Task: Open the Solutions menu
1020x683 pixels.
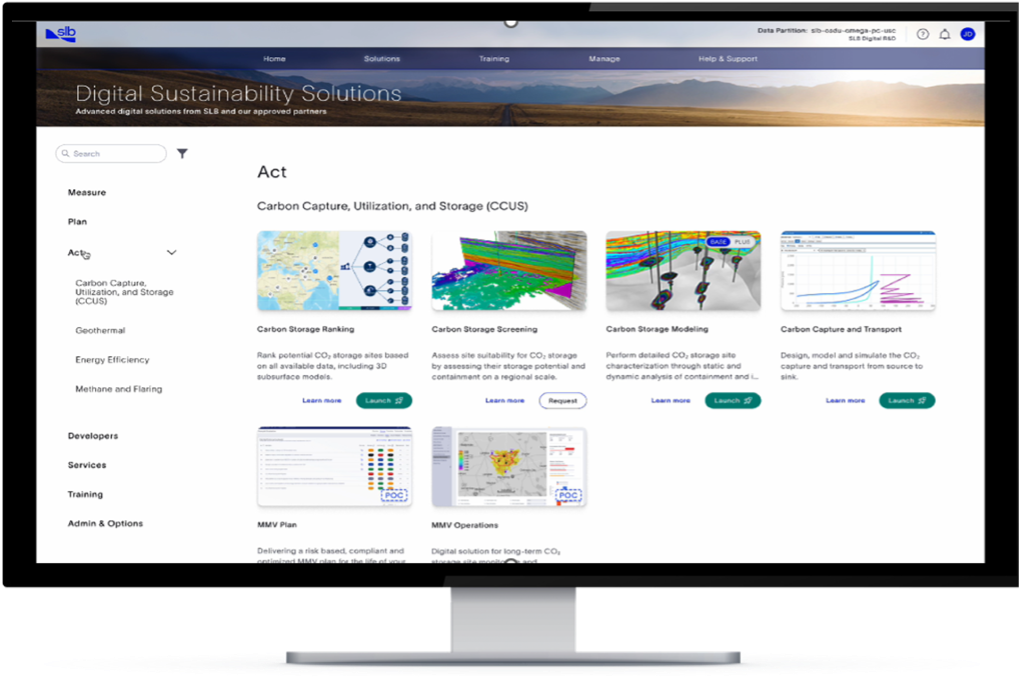Action: pos(382,59)
